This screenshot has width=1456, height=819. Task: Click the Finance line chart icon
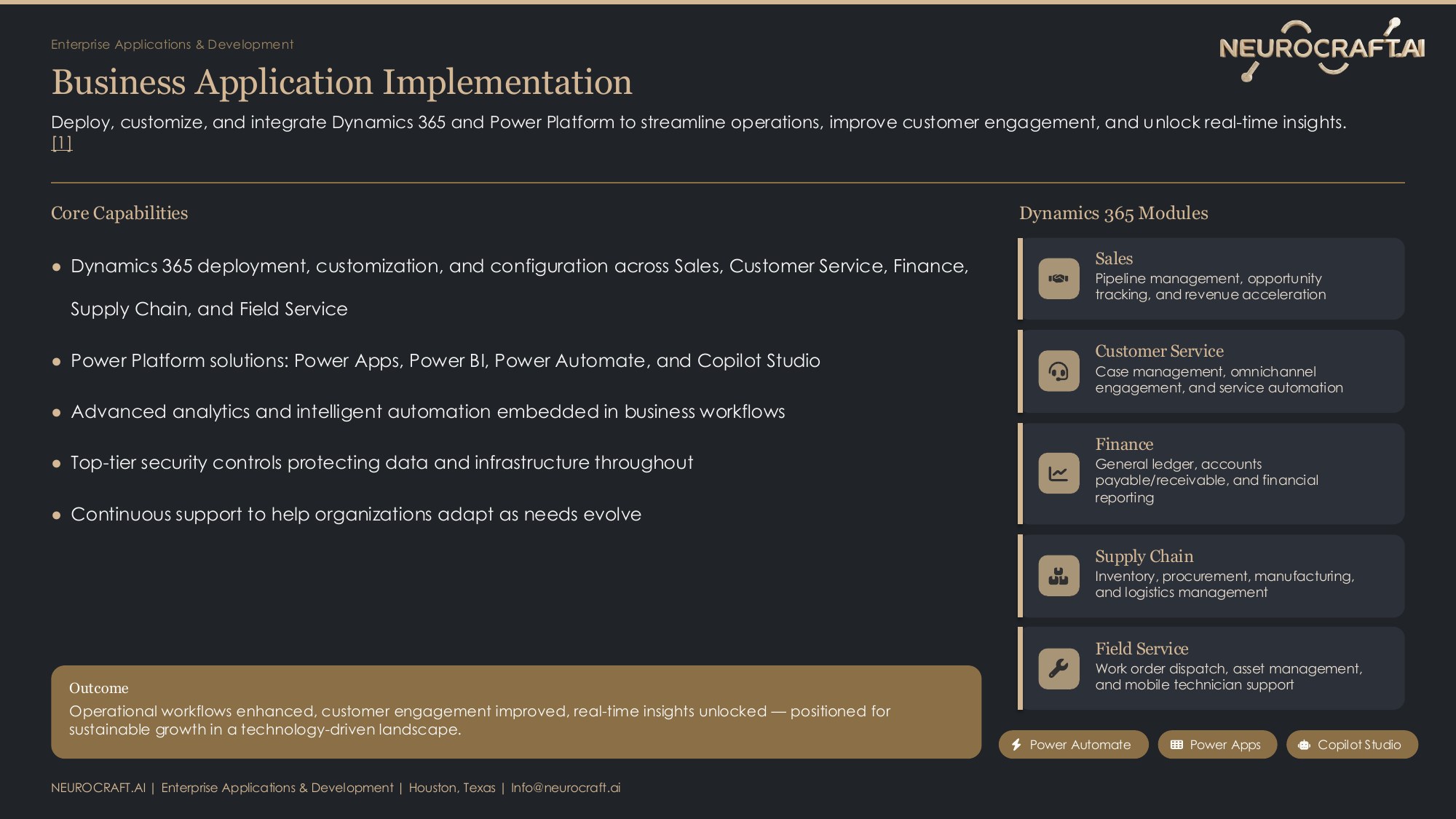1059,473
